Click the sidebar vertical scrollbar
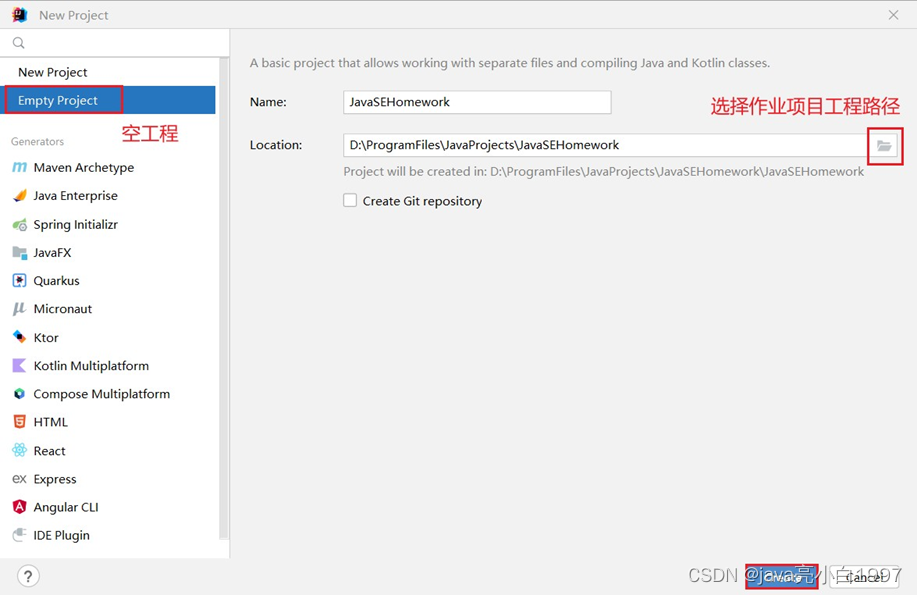The height and width of the screenshot is (595, 917). [223, 298]
